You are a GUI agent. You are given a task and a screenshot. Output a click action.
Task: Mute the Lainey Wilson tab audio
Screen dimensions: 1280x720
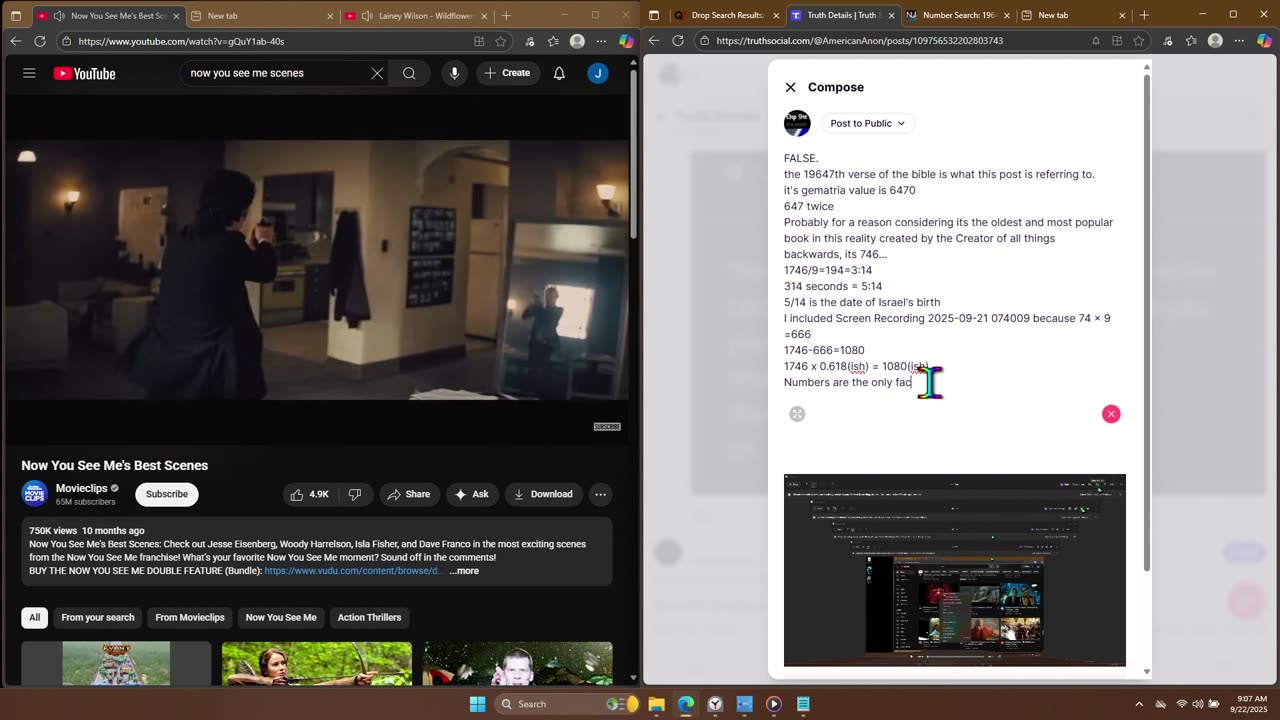366,15
